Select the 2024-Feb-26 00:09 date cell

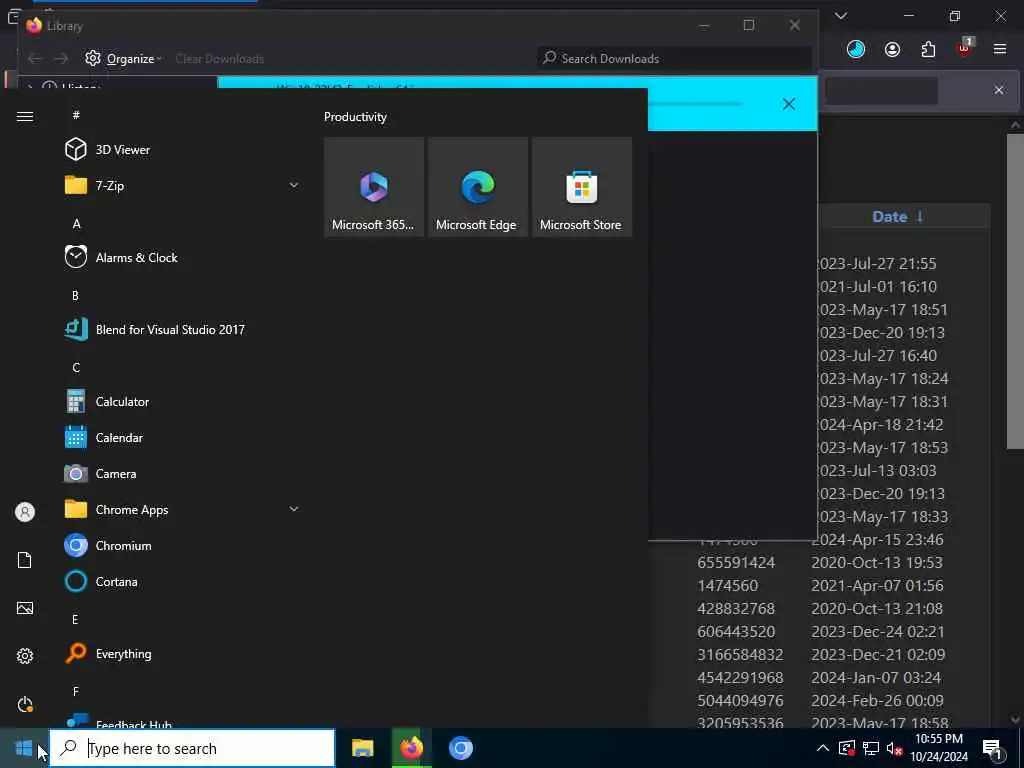[x=877, y=700]
